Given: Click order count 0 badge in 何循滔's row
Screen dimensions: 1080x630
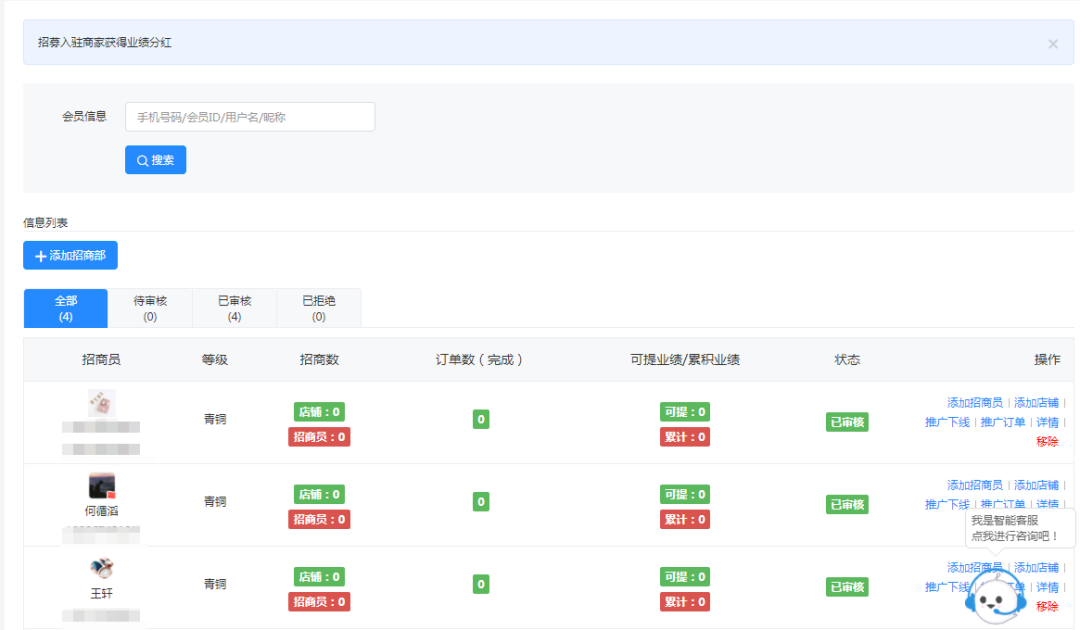Looking at the screenshot, I should (x=481, y=502).
